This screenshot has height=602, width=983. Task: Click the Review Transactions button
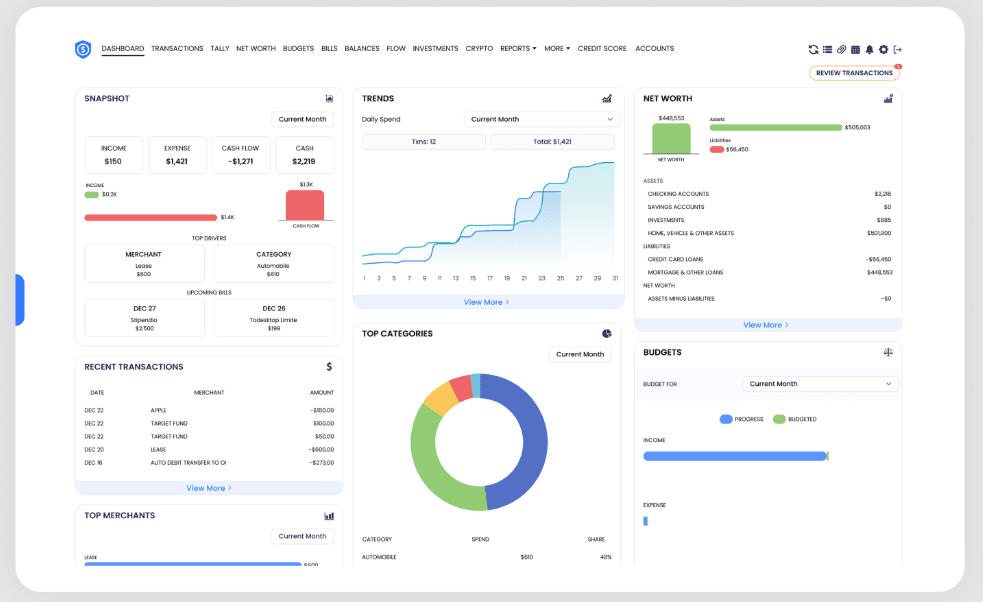[x=854, y=73]
